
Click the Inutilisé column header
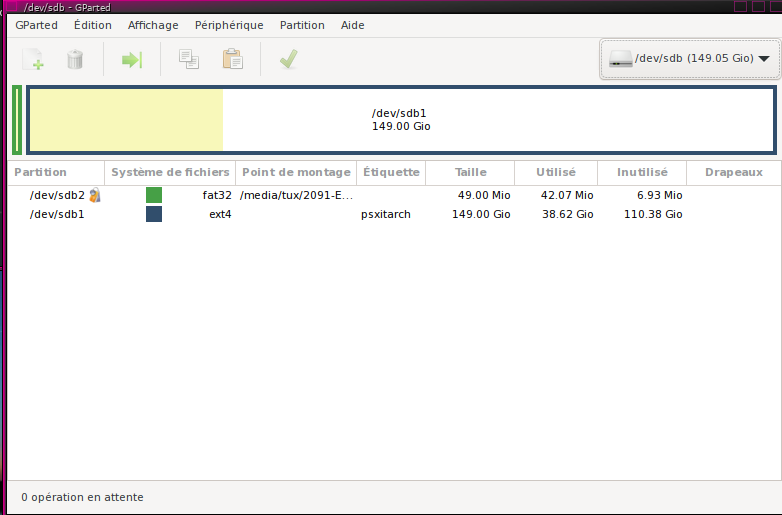tap(642, 172)
